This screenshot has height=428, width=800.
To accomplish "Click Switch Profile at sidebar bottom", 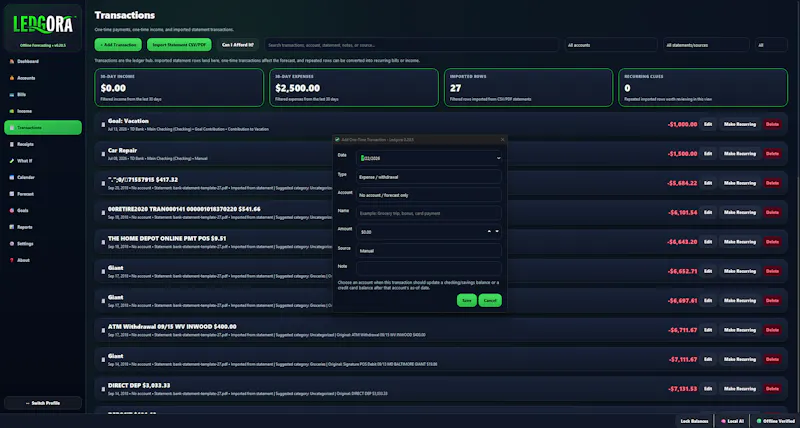I will point(43,403).
